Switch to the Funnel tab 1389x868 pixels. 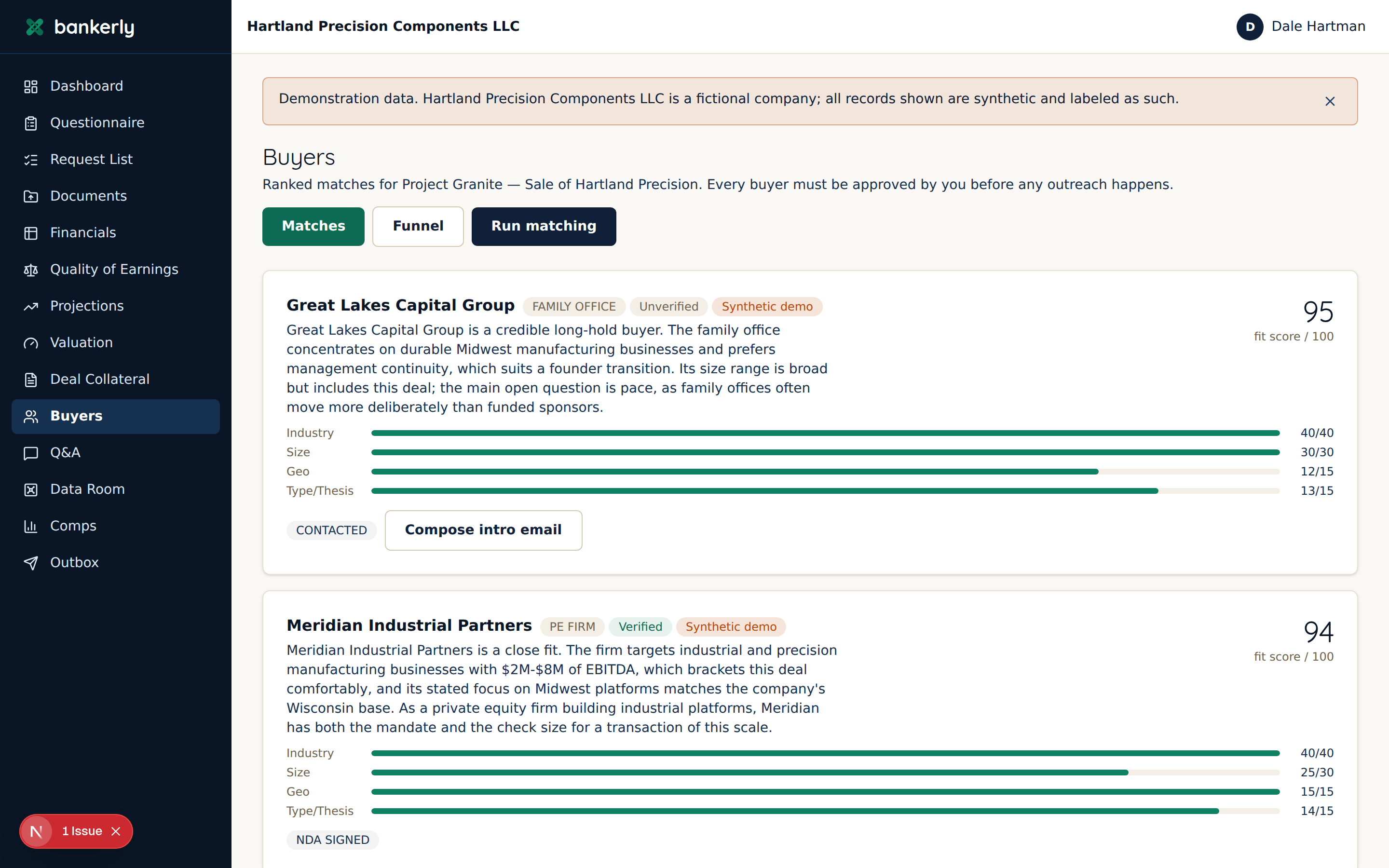click(418, 226)
